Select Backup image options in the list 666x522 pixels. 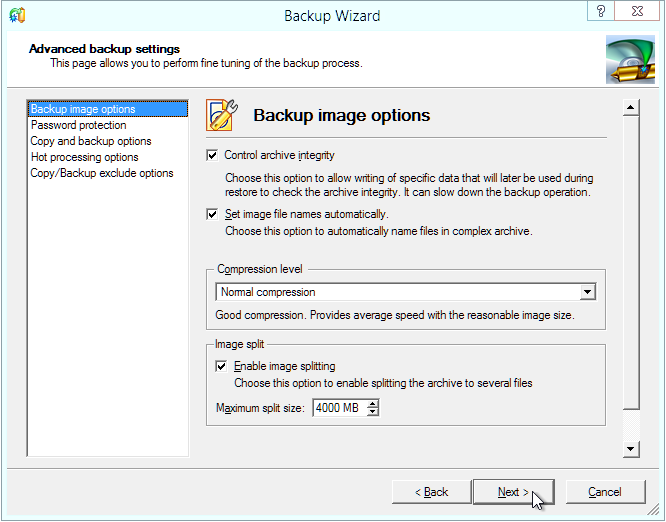pyautogui.click(x=107, y=109)
